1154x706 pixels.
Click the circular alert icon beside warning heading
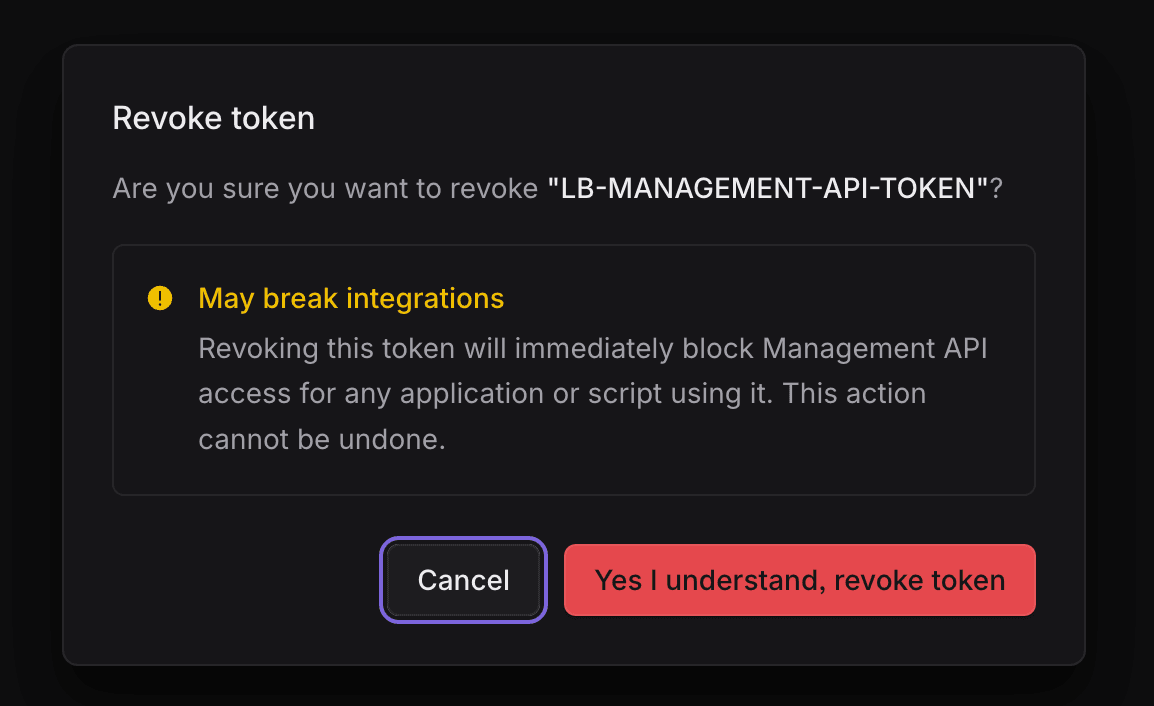point(160,297)
